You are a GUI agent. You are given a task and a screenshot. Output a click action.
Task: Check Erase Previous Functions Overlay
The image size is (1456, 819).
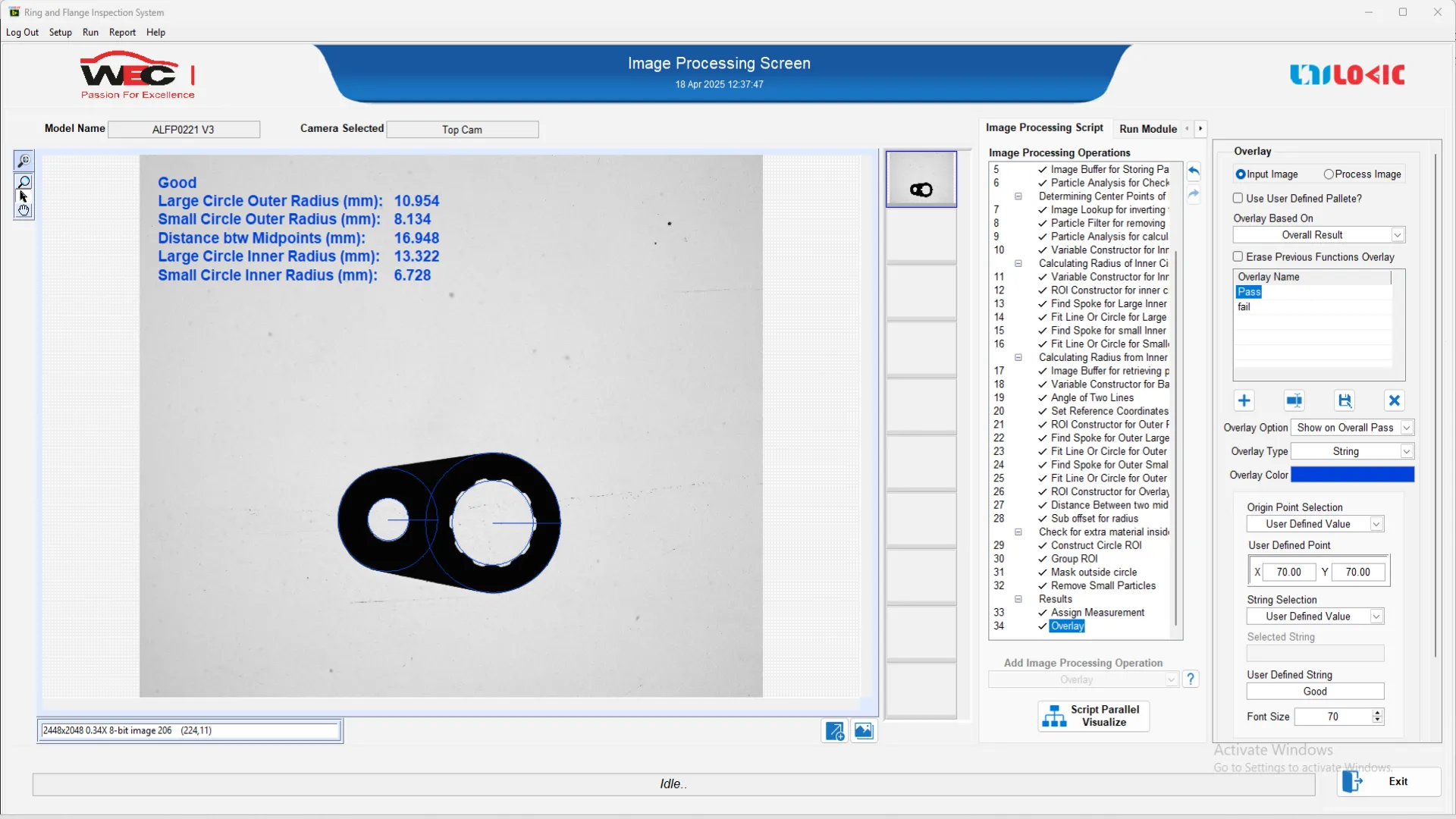pos(1238,257)
